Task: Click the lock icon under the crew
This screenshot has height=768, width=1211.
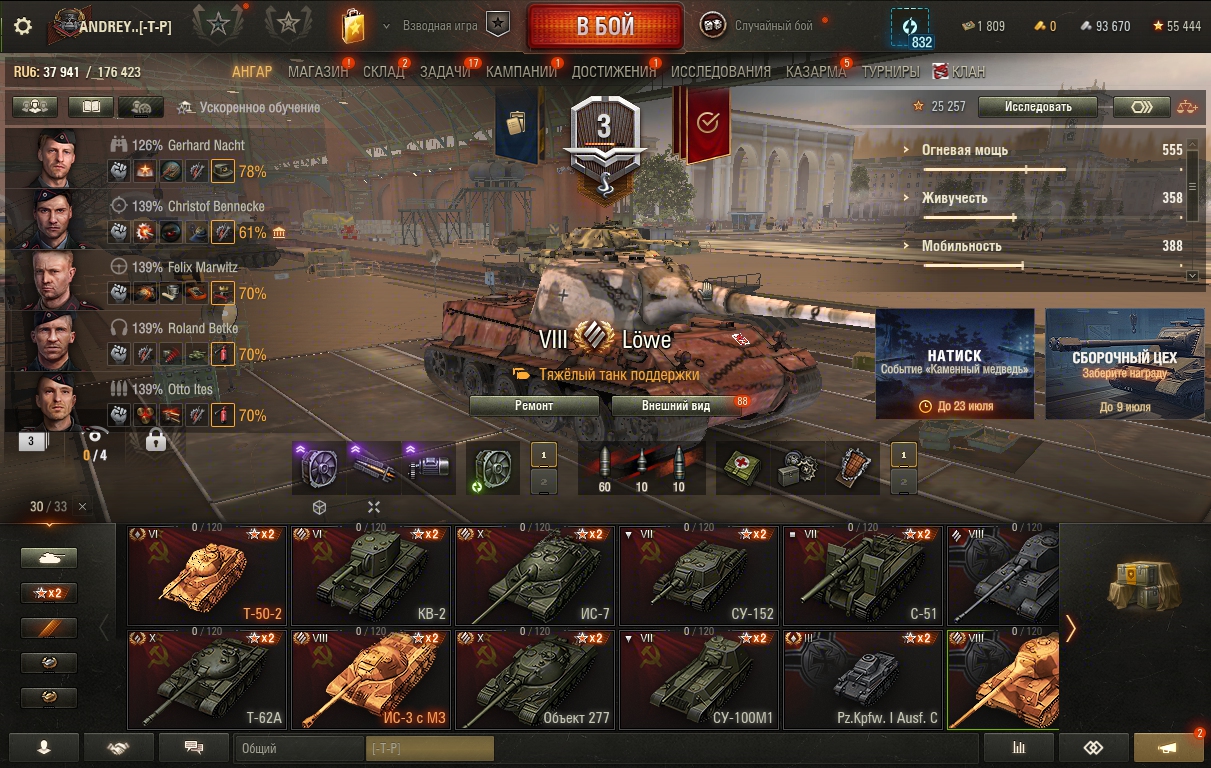Action: 155,440
